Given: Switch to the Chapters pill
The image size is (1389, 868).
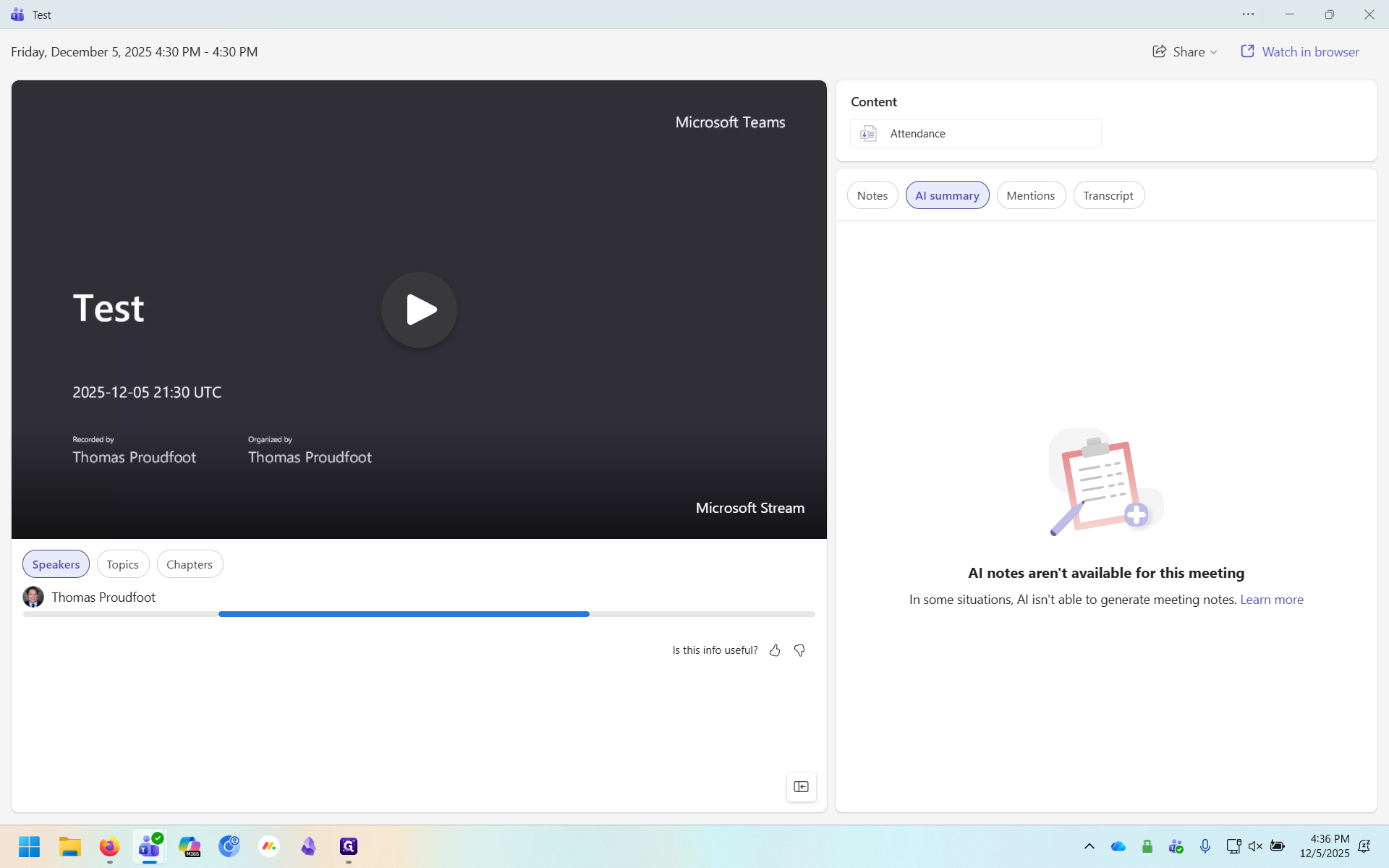Looking at the screenshot, I should (x=190, y=564).
